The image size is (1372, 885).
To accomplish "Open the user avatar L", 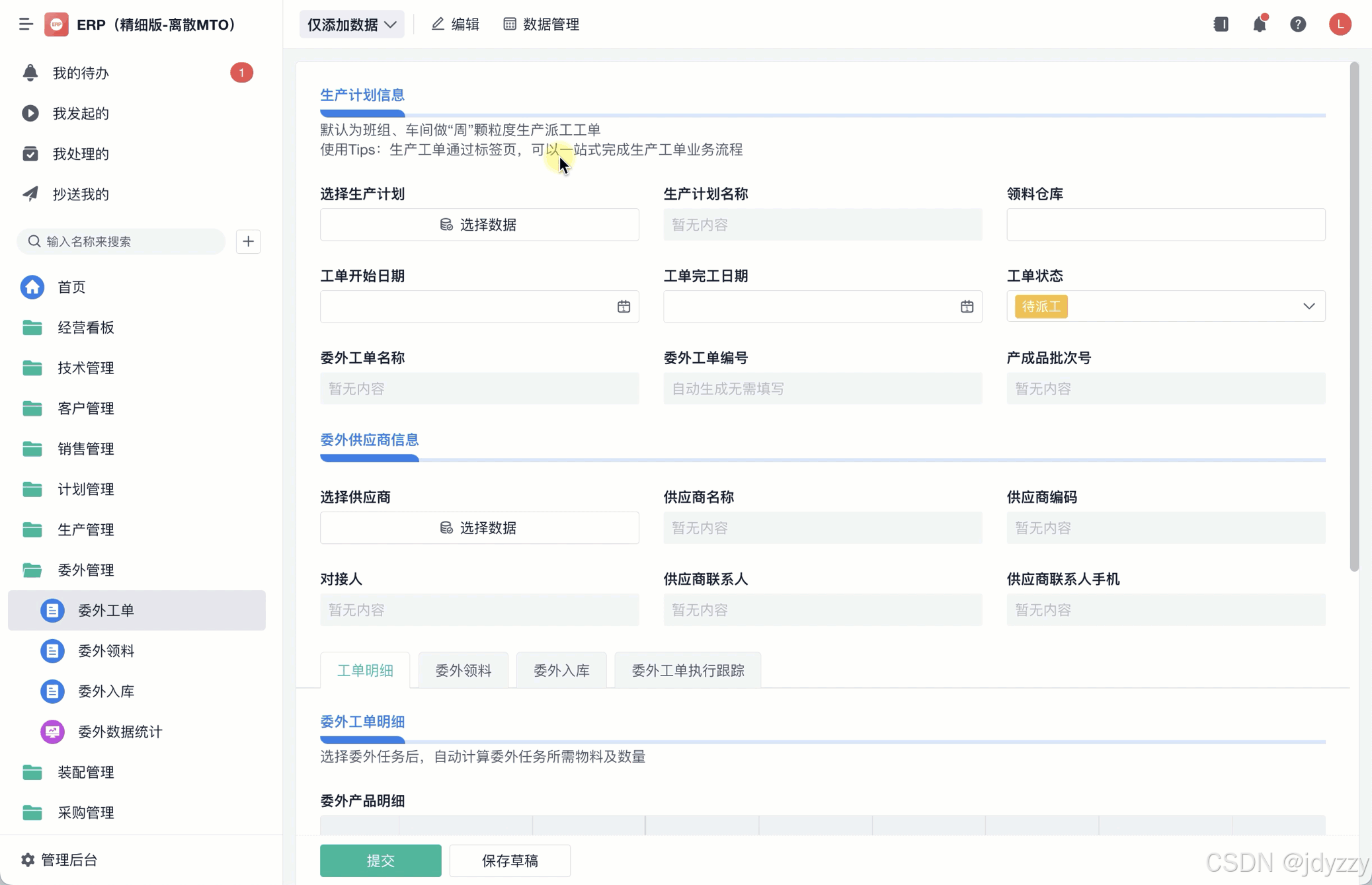I will click(1340, 24).
